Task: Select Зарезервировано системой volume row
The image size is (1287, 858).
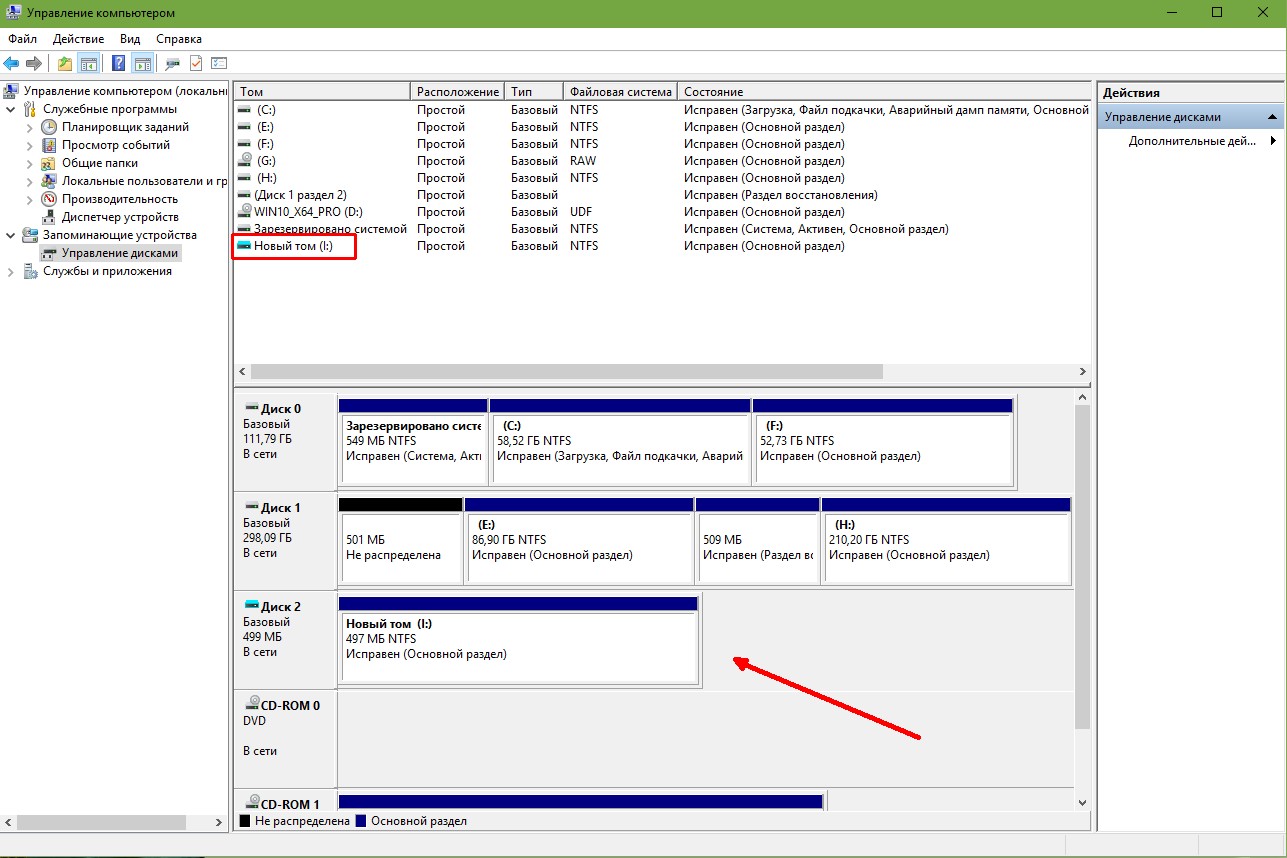Action: 662,229
